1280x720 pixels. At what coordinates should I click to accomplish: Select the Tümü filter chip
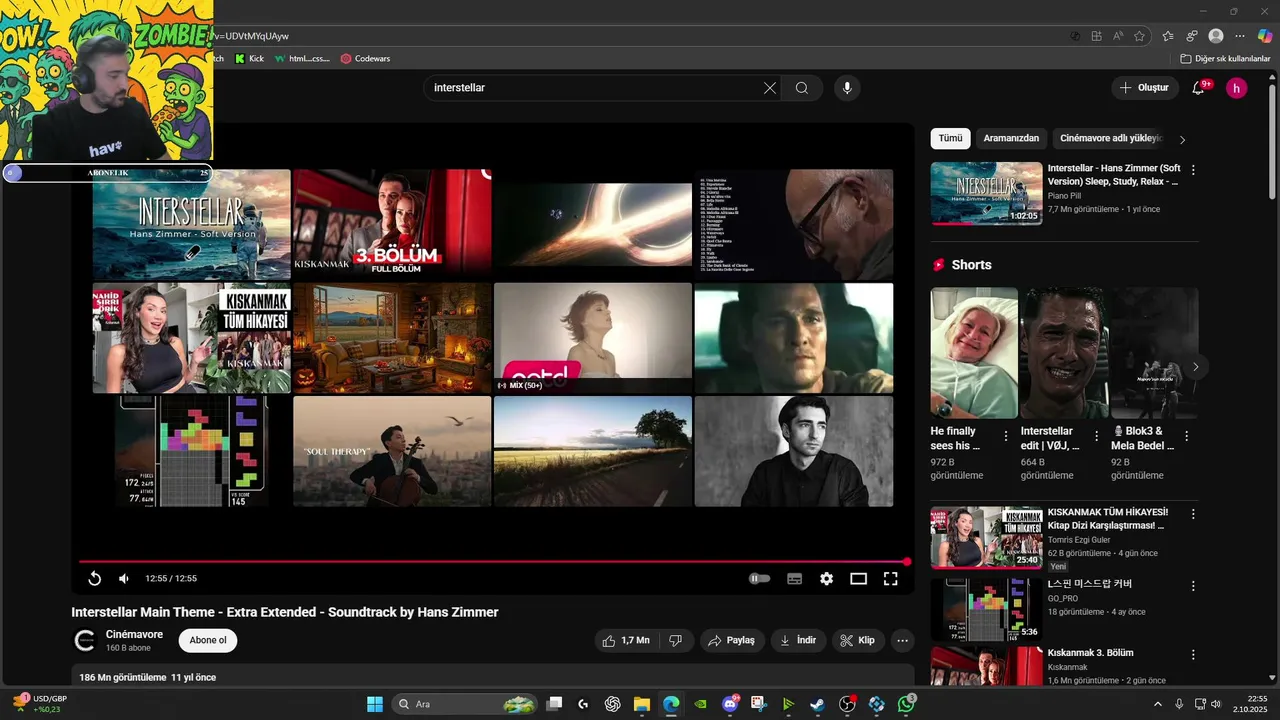[x=950, y=138]
